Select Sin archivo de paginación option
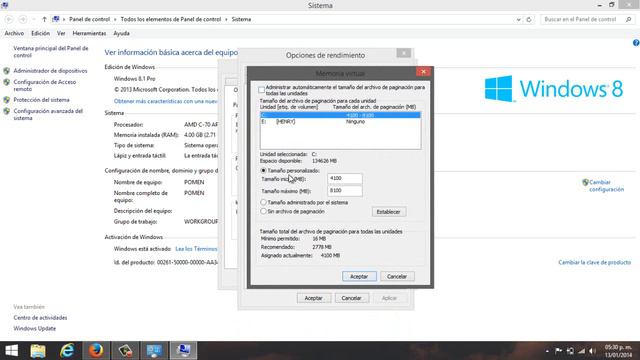 coord(263,211)
